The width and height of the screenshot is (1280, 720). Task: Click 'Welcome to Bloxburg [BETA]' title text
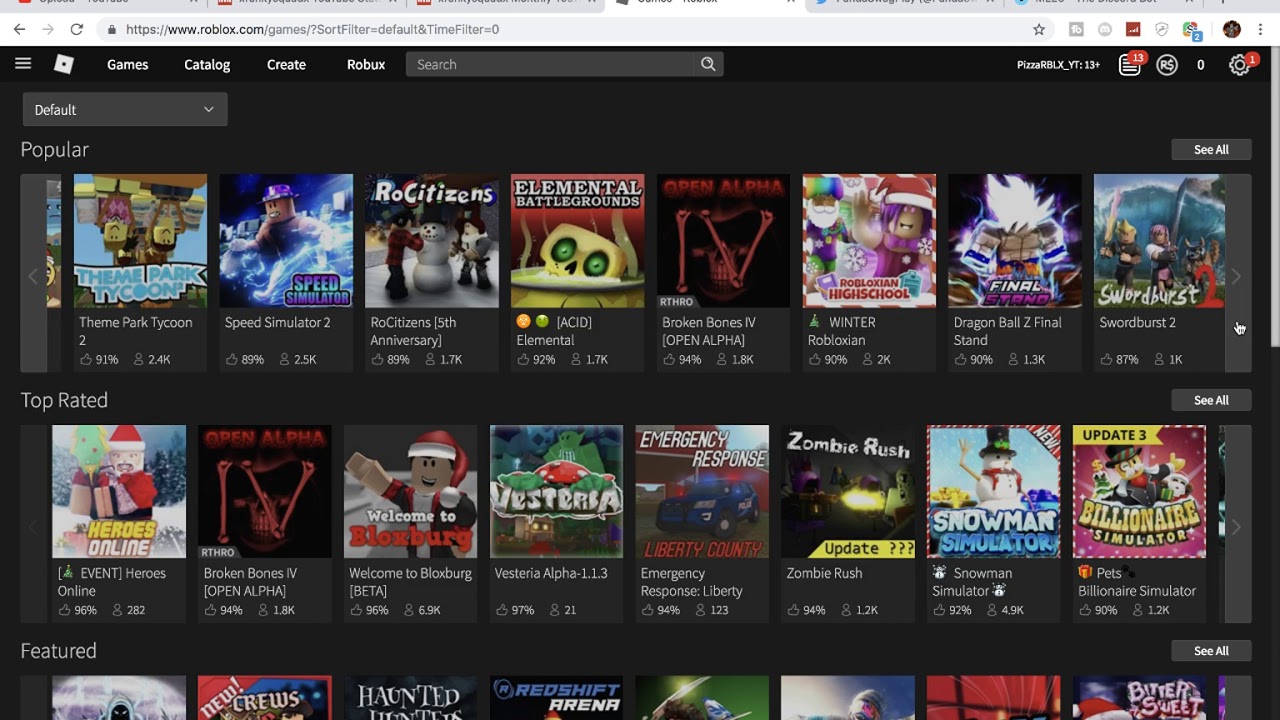(410, 582)
